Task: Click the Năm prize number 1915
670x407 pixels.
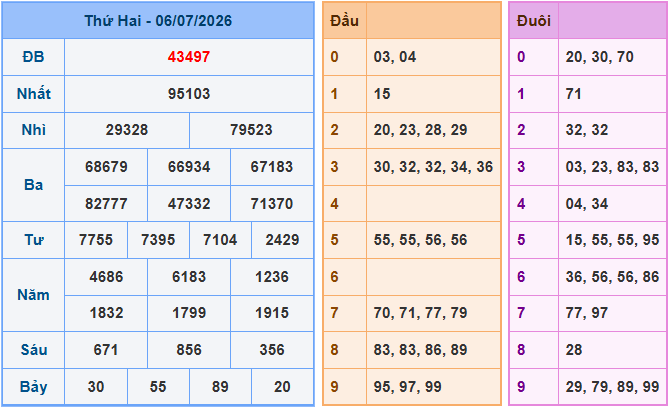Action: (x=272, y=313)
